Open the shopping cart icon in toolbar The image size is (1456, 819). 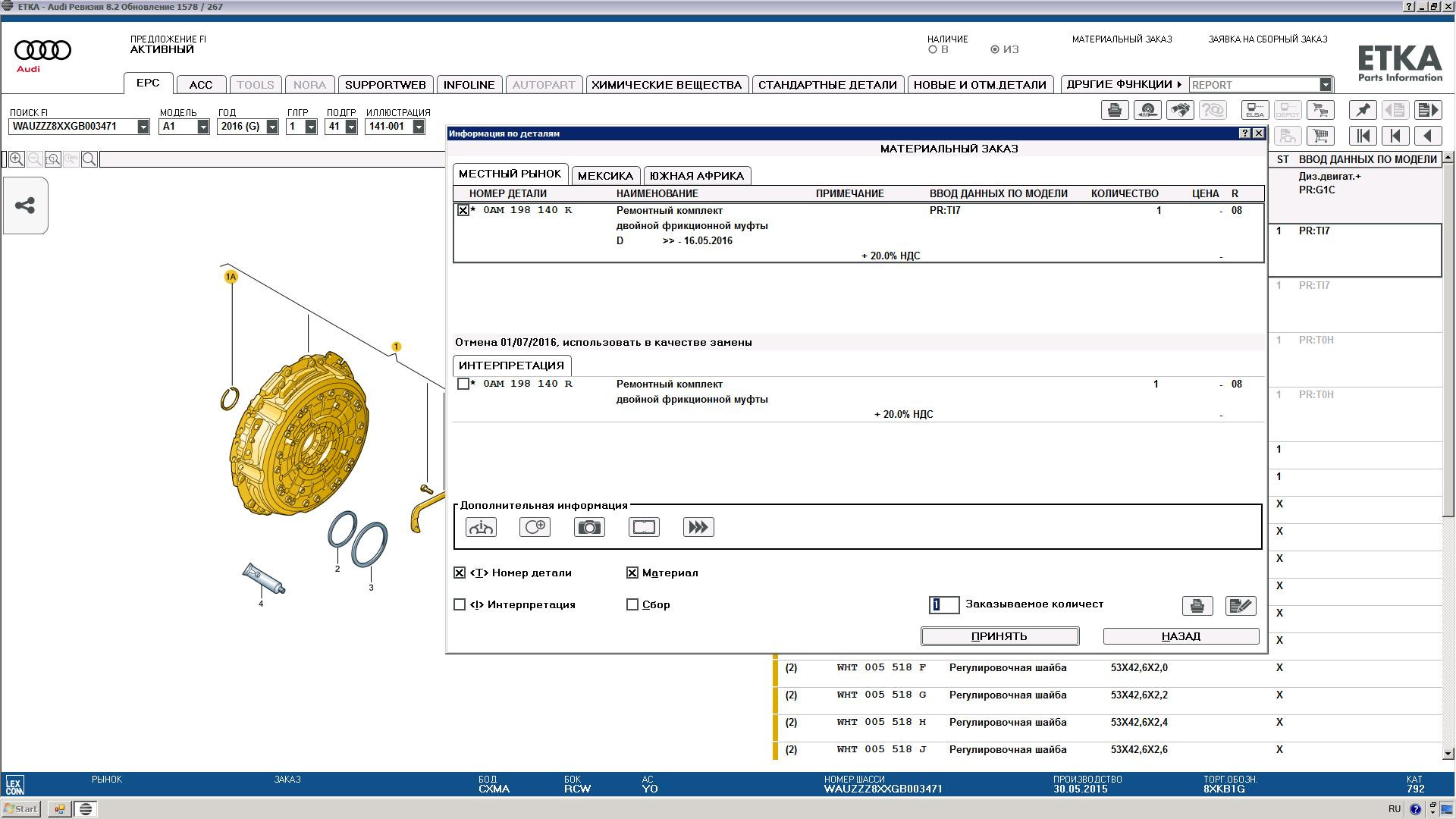click(1320, 136)
